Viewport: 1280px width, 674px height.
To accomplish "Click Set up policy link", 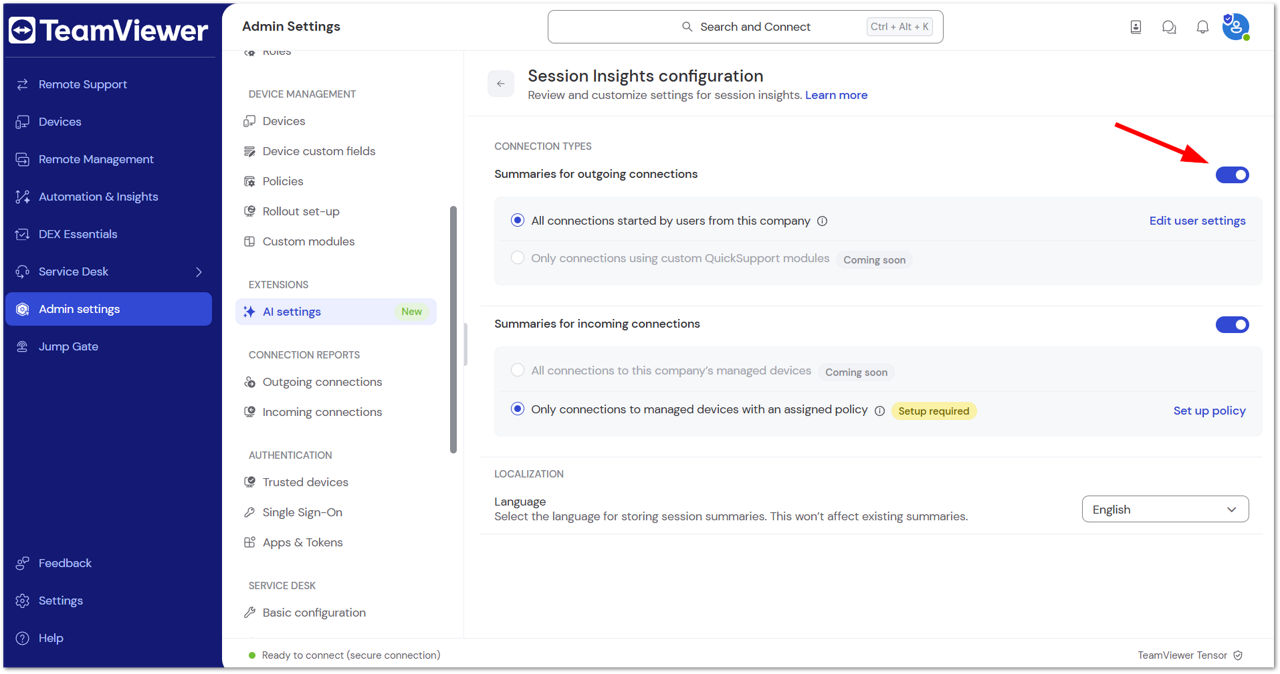I will tap(1209, 411).
